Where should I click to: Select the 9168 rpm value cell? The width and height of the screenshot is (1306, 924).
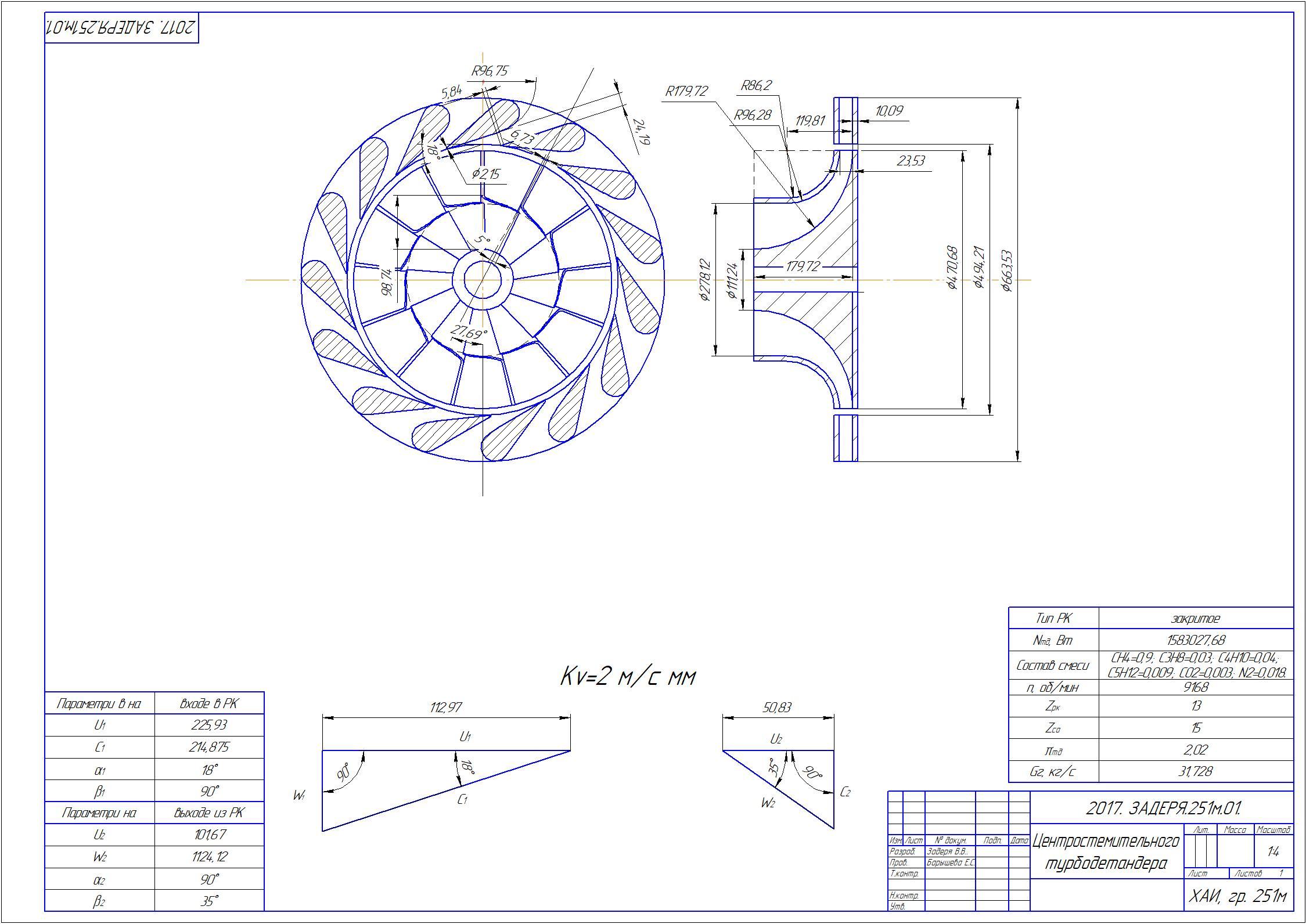(x=1195, y=687)
